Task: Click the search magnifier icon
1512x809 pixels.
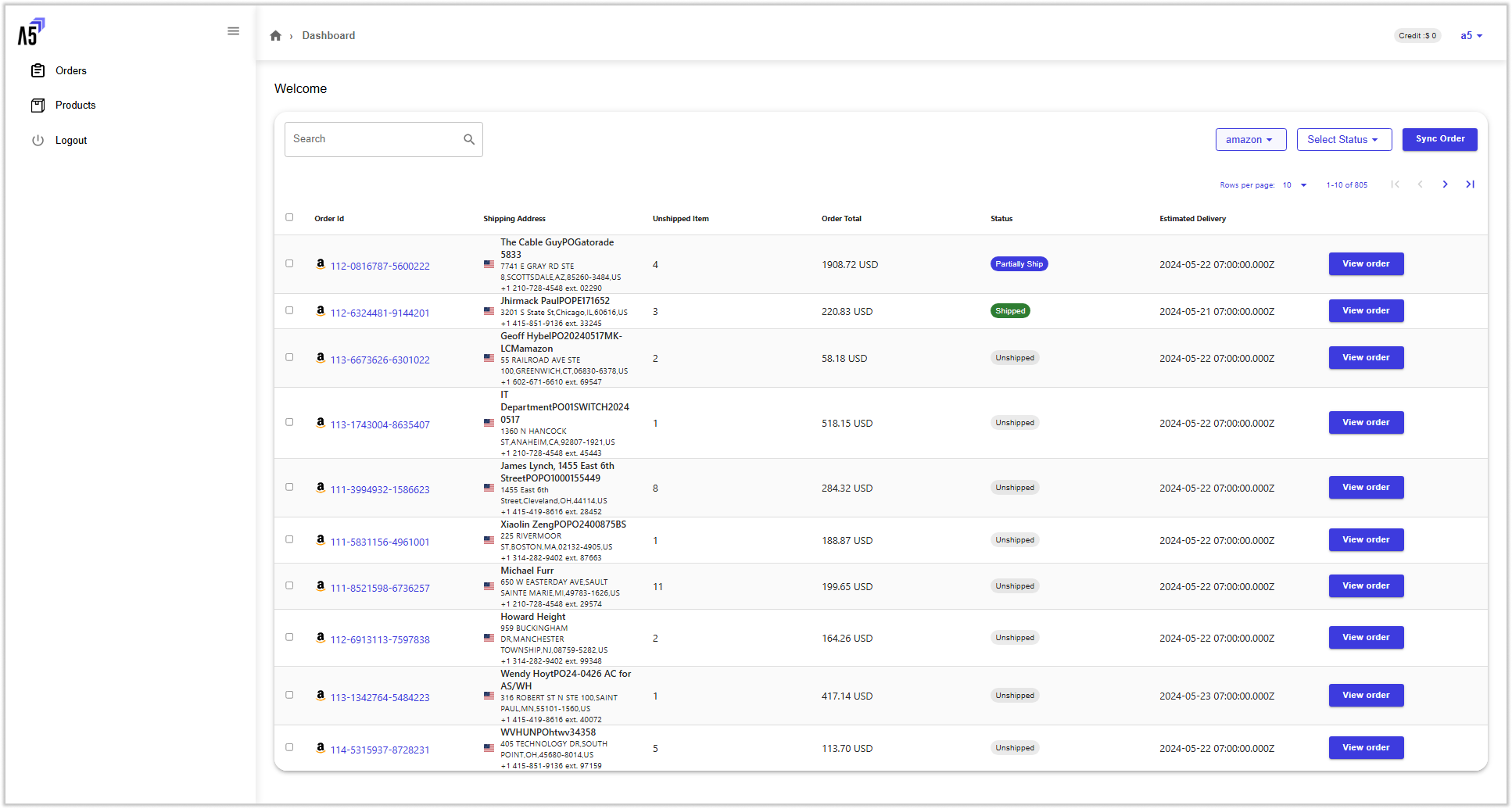Action: coord(469,139)
